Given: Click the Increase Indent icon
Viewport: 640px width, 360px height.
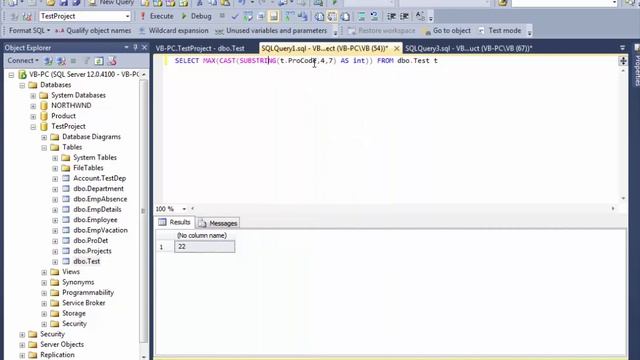Looking at the screenshot, I should 404,16.
